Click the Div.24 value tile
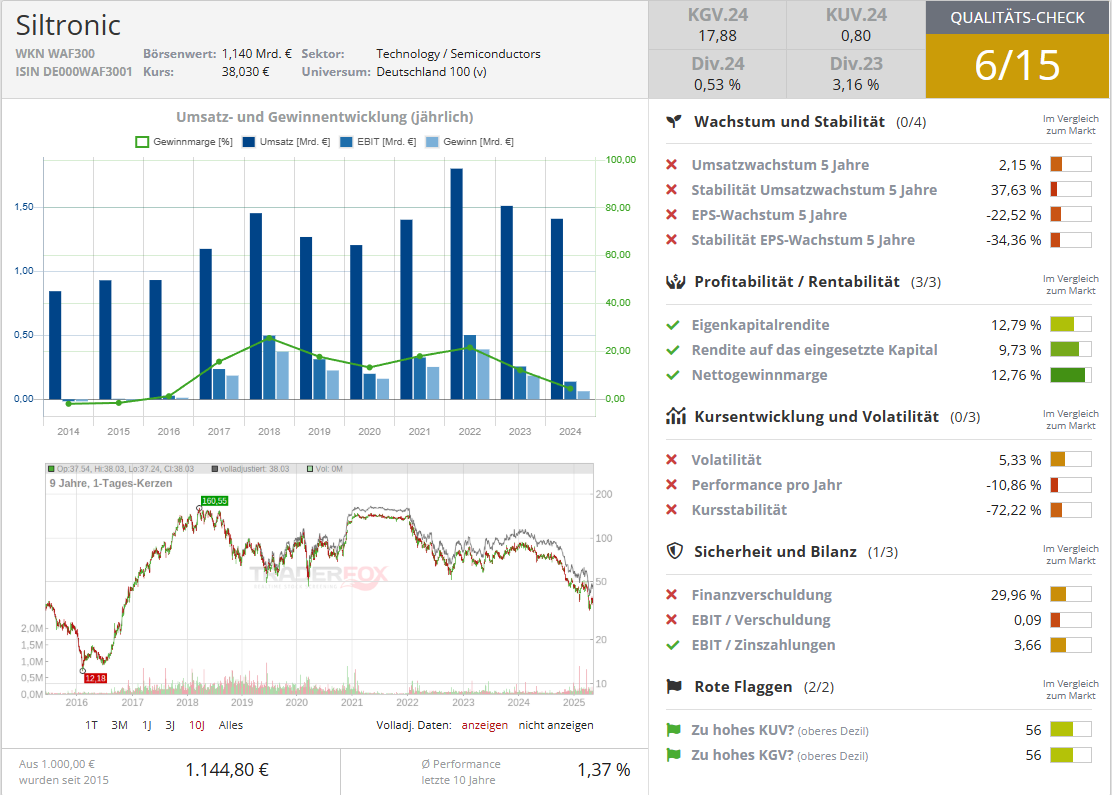 point(718,74)
